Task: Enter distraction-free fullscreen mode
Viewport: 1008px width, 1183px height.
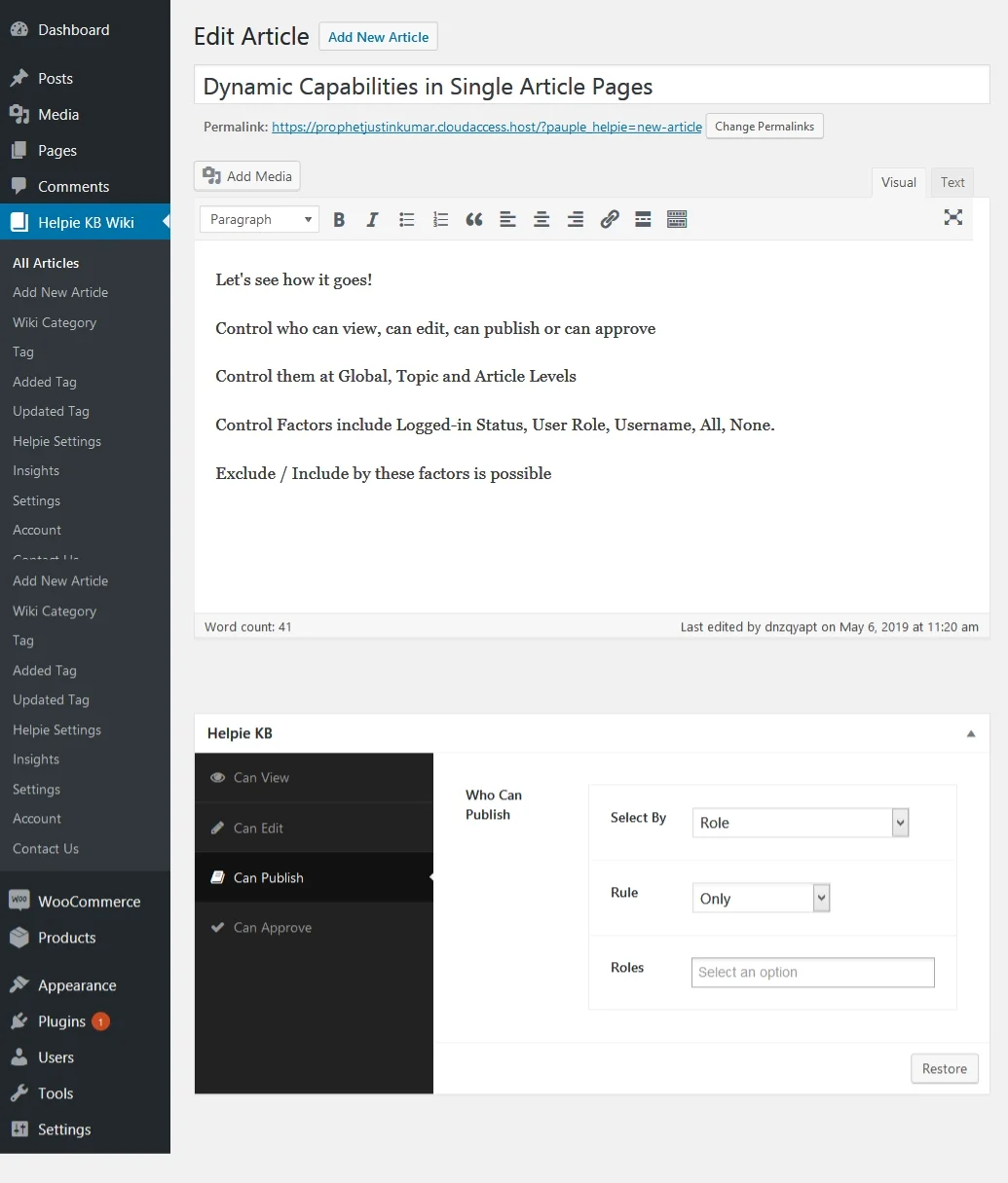Action: tap(953, 217)
